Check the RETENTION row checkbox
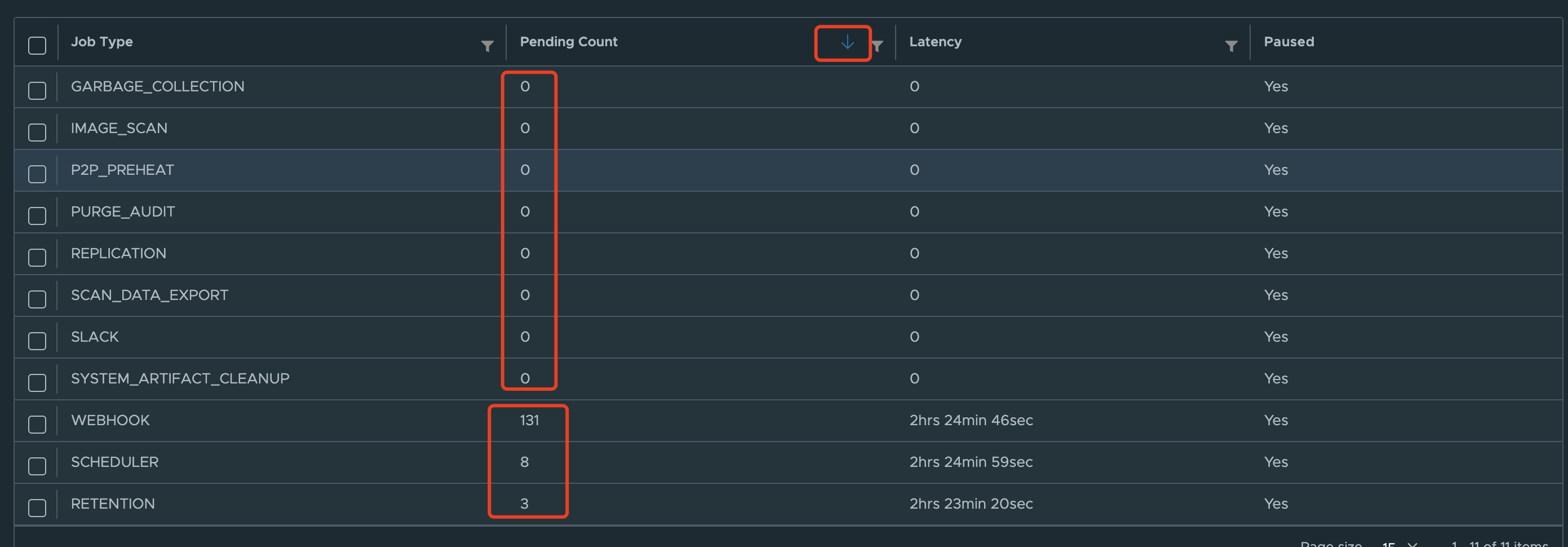The image size is (1568, 547). [37, 507]
